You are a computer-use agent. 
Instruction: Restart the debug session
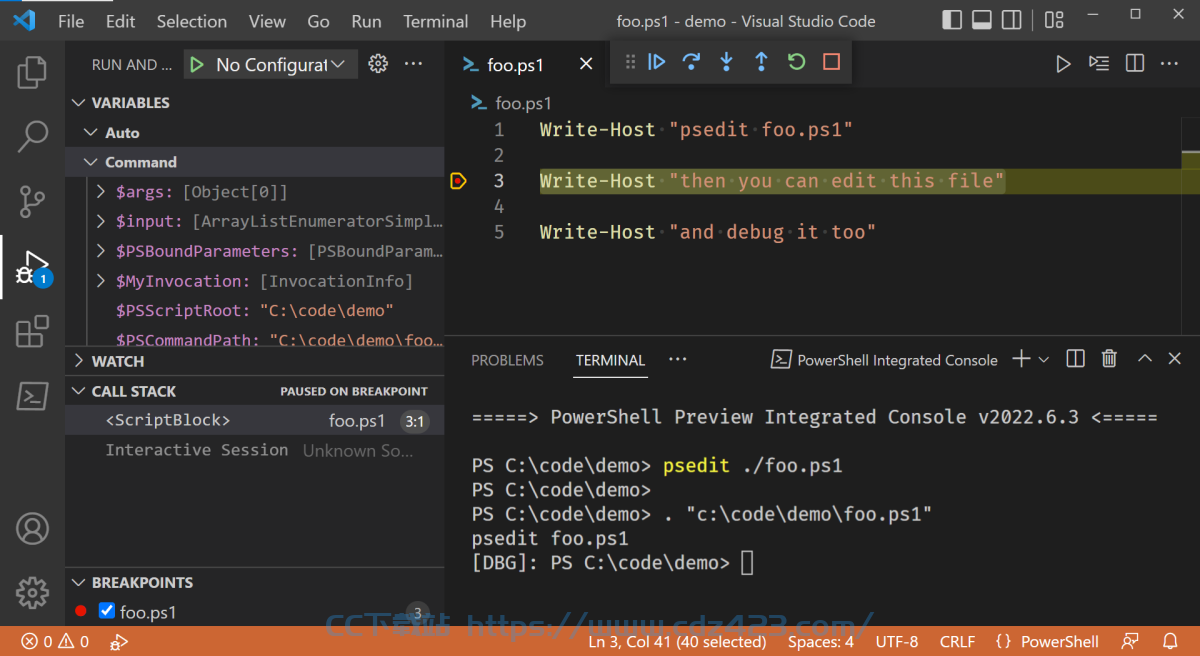pyautogui.click(x=796, y=62)
